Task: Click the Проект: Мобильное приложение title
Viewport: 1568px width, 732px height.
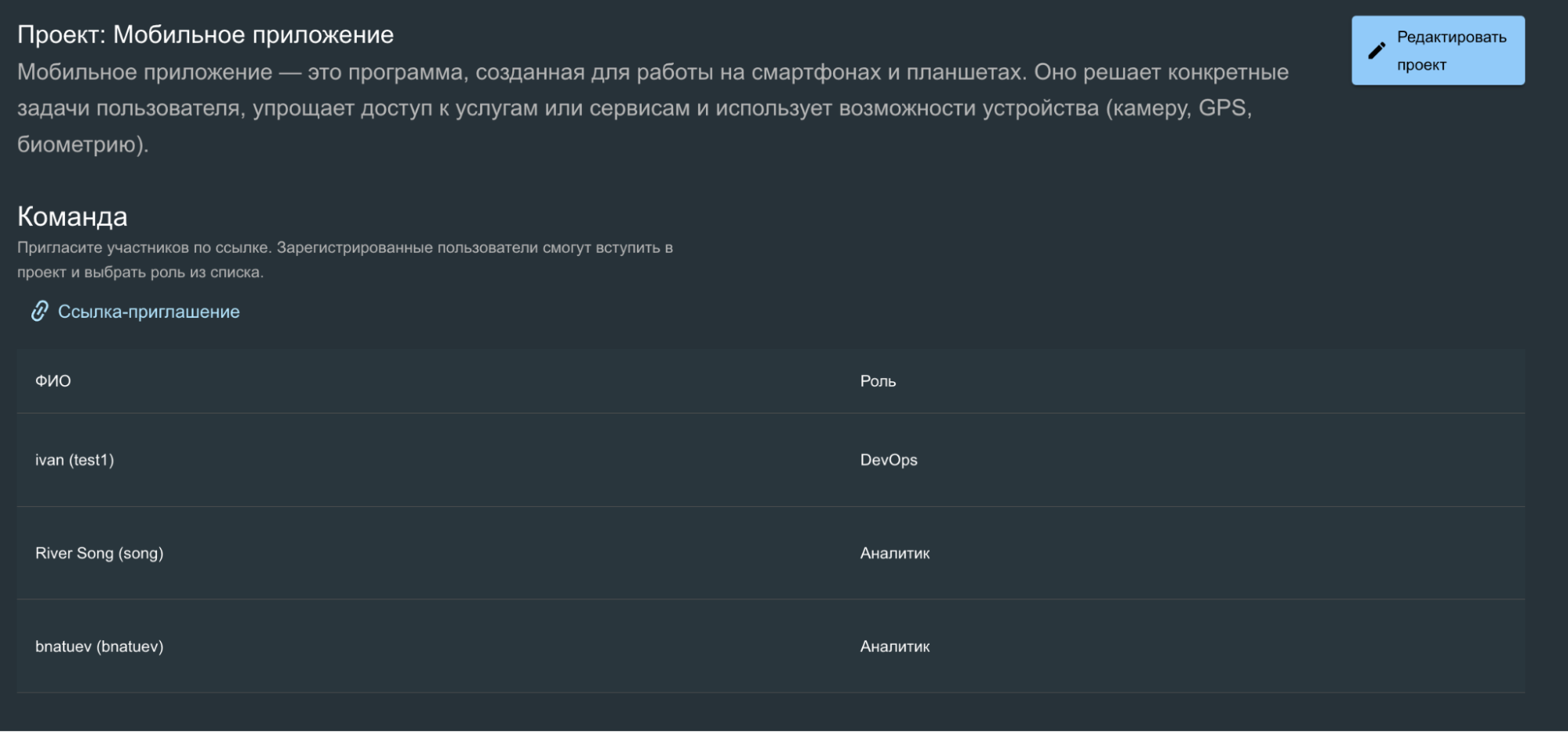Action: coord(206,35)
